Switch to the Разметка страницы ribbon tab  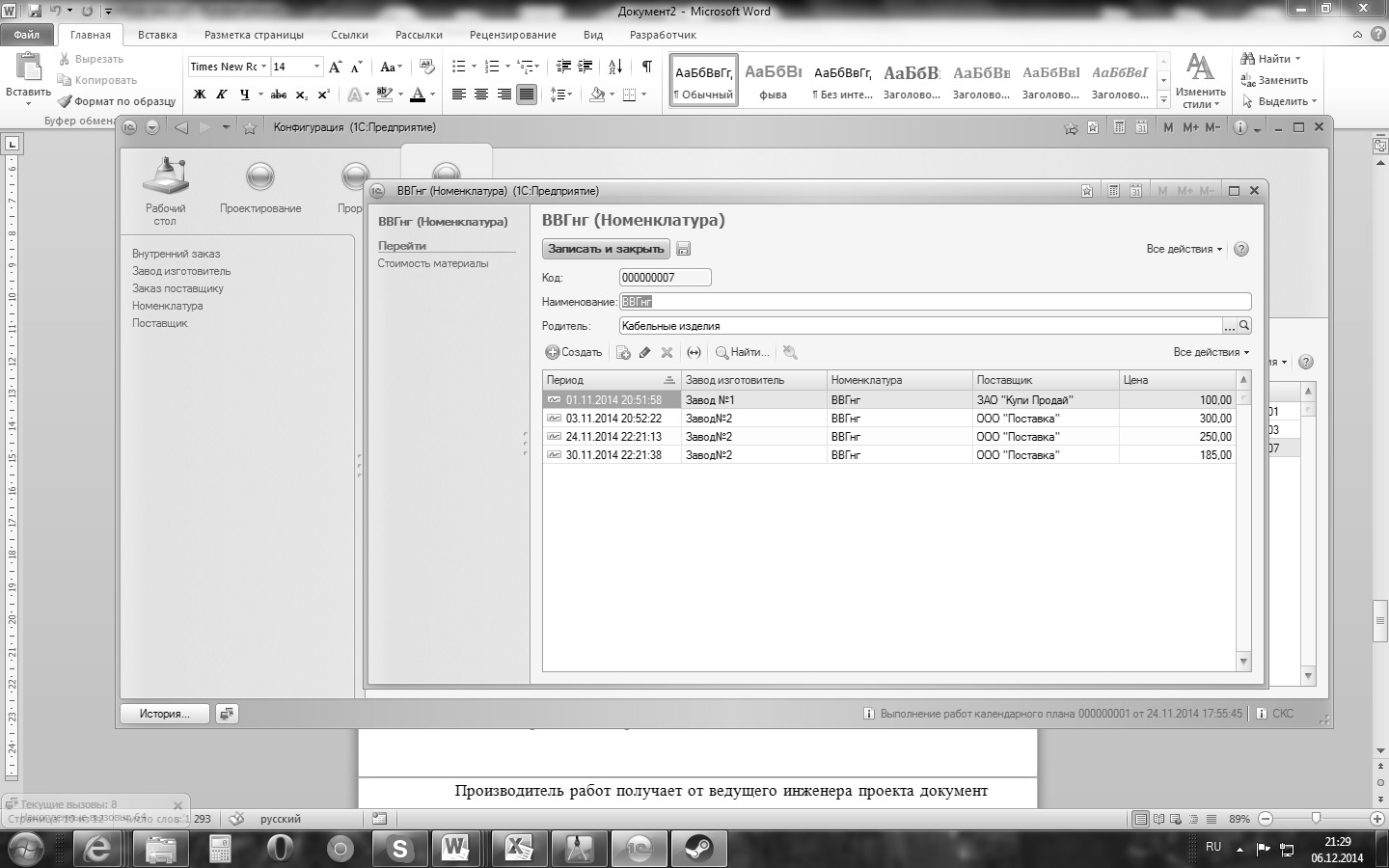(254, 35)
